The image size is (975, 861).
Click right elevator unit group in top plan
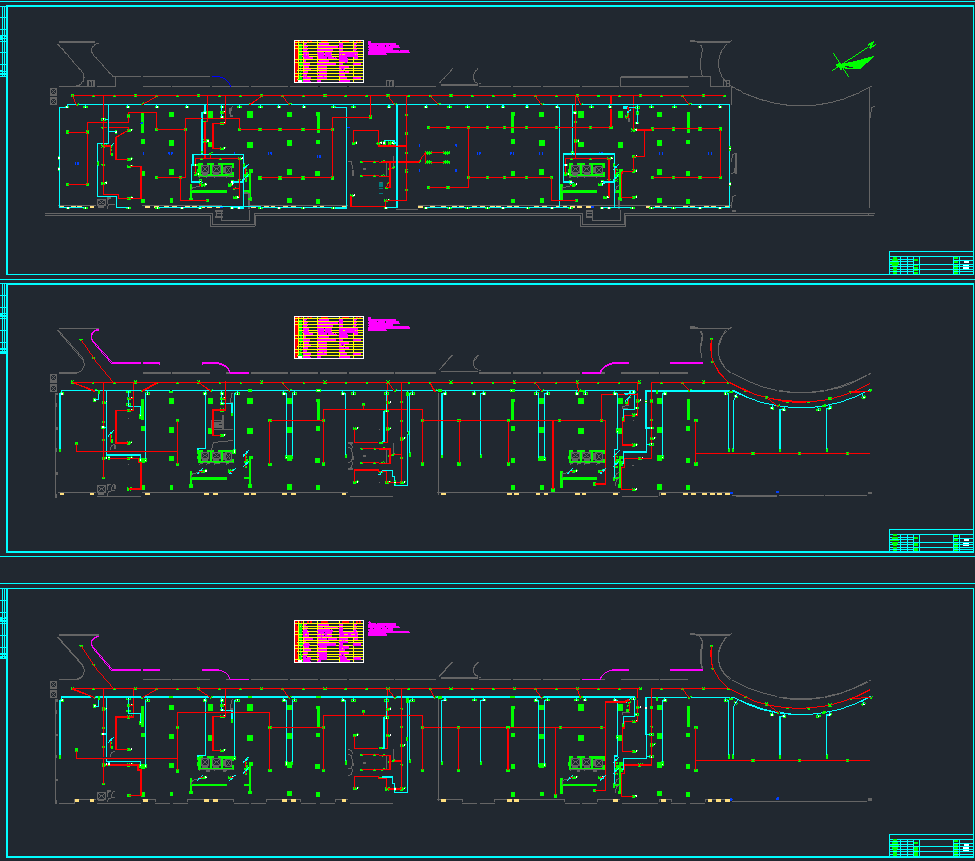pos(588,170)
